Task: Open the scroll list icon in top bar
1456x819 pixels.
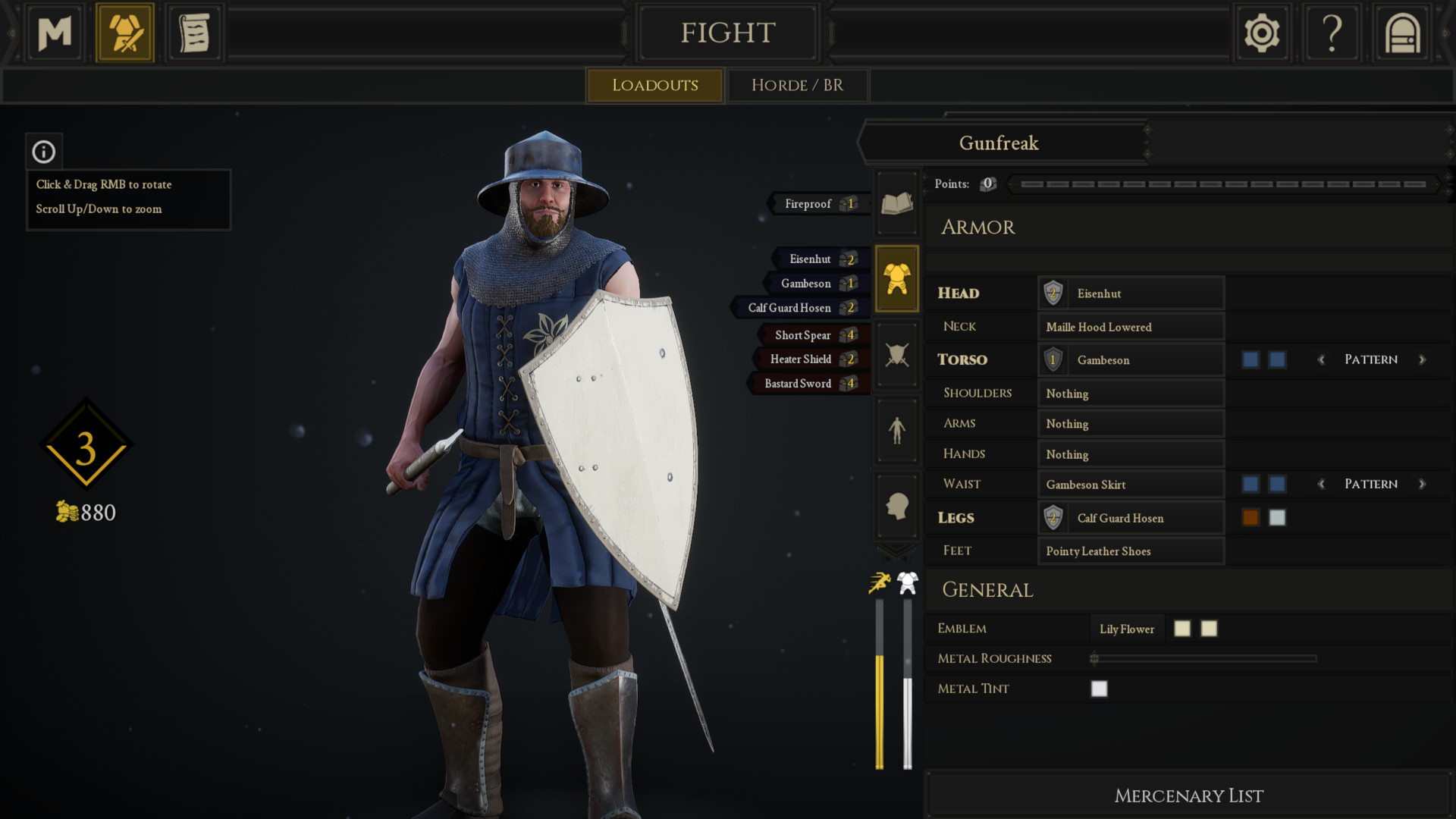Action: tap(194, 33)
